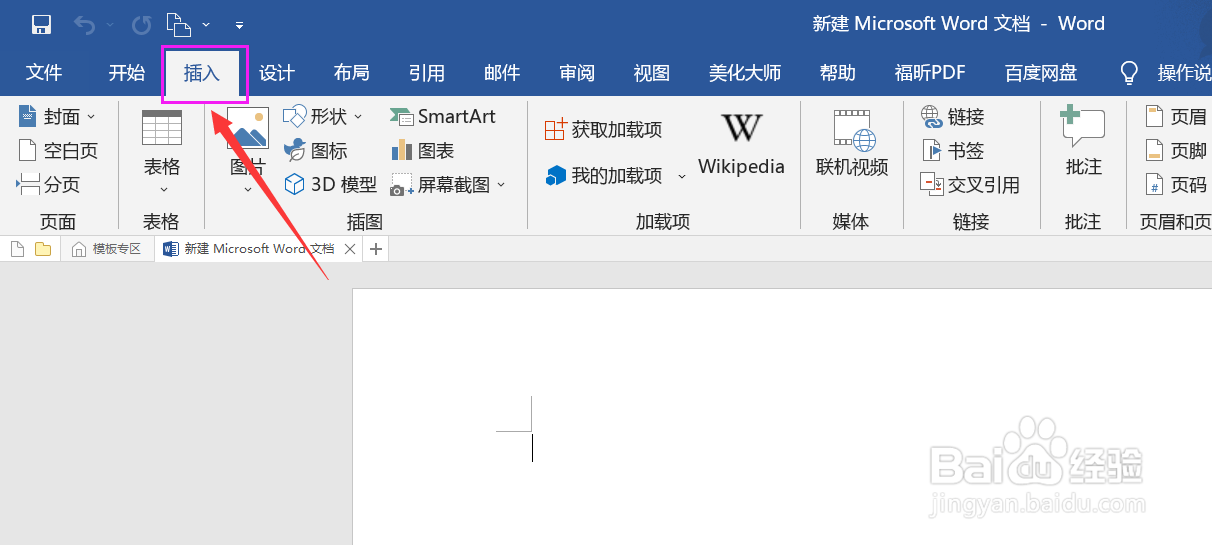The height and width of the screenshot is (545, 1212).
Task: Select the 插入 ribbon tab
Action: (x=201, y=73)
